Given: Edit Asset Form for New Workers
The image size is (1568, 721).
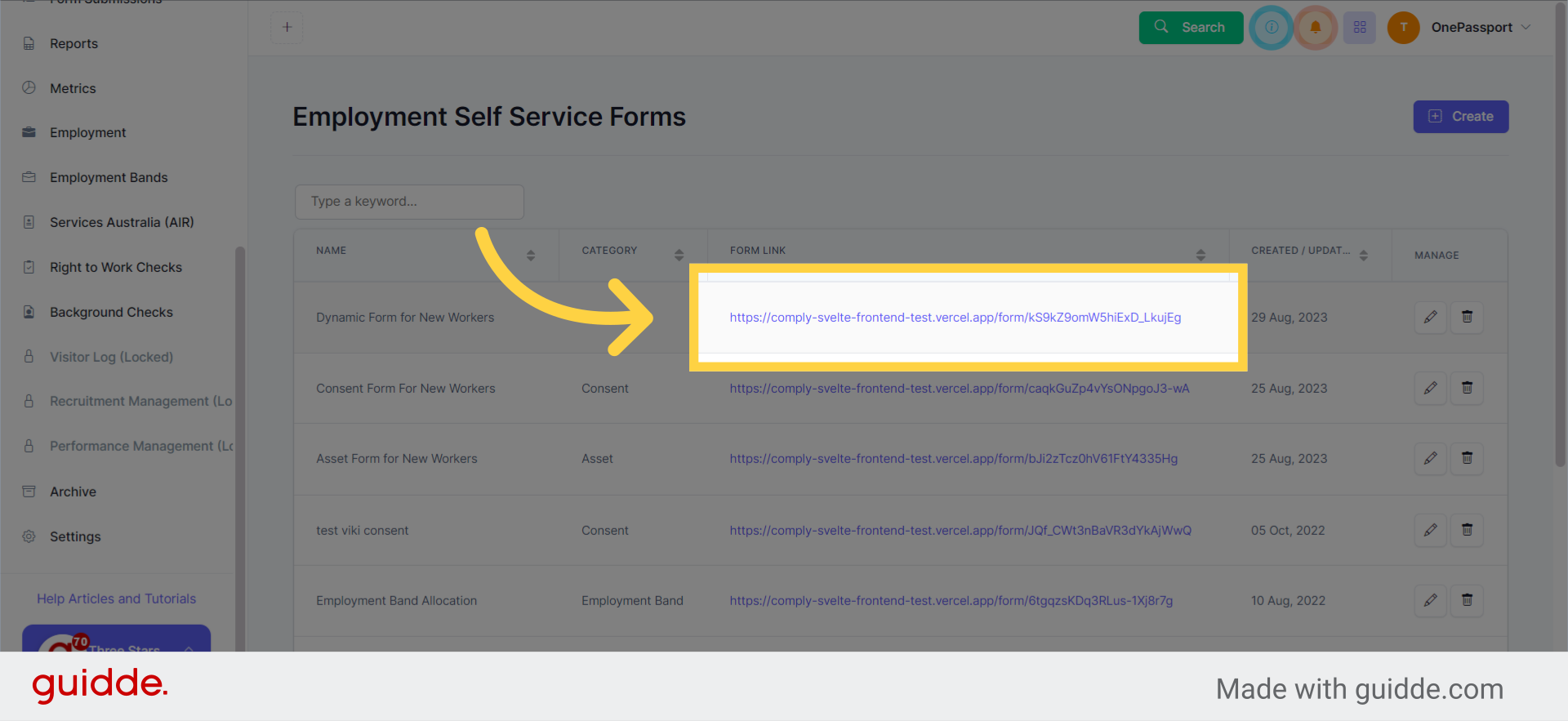Looking at the screenshot, I should (x=1430, y=458).
